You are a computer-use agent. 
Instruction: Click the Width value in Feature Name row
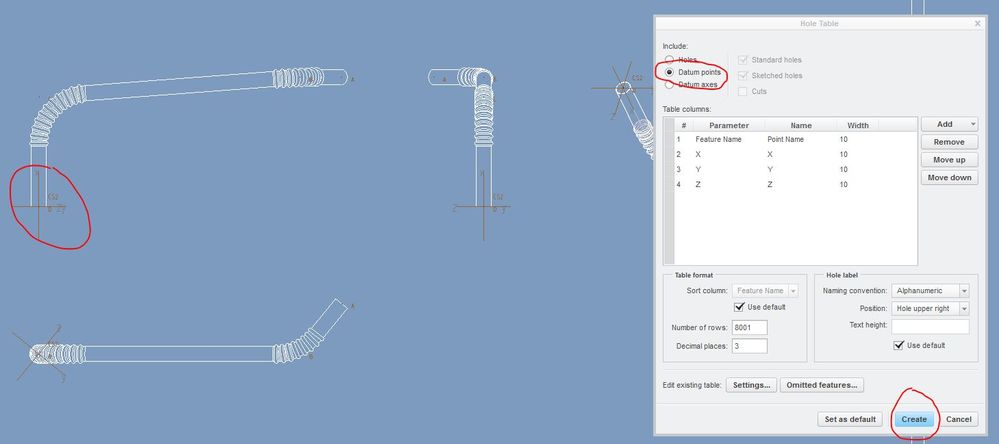point(844,139)
